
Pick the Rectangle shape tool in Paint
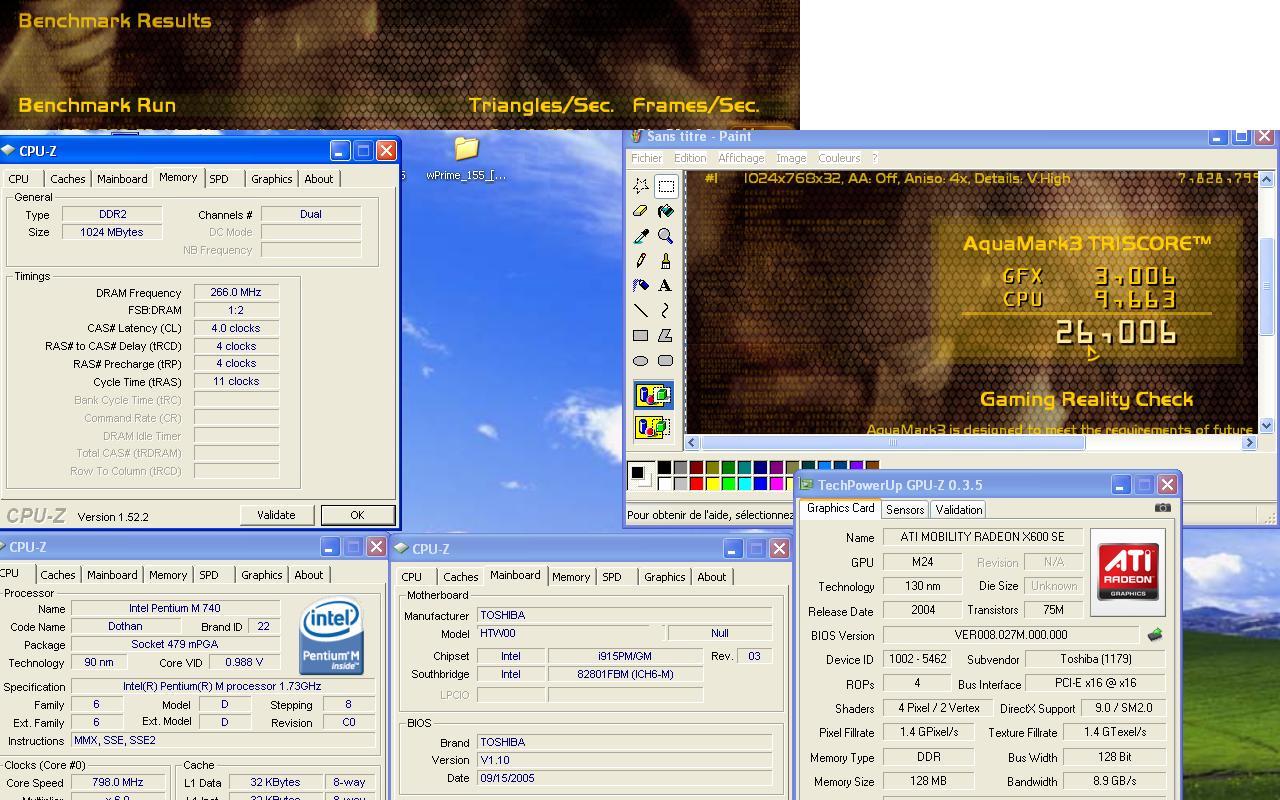point(641,336)
